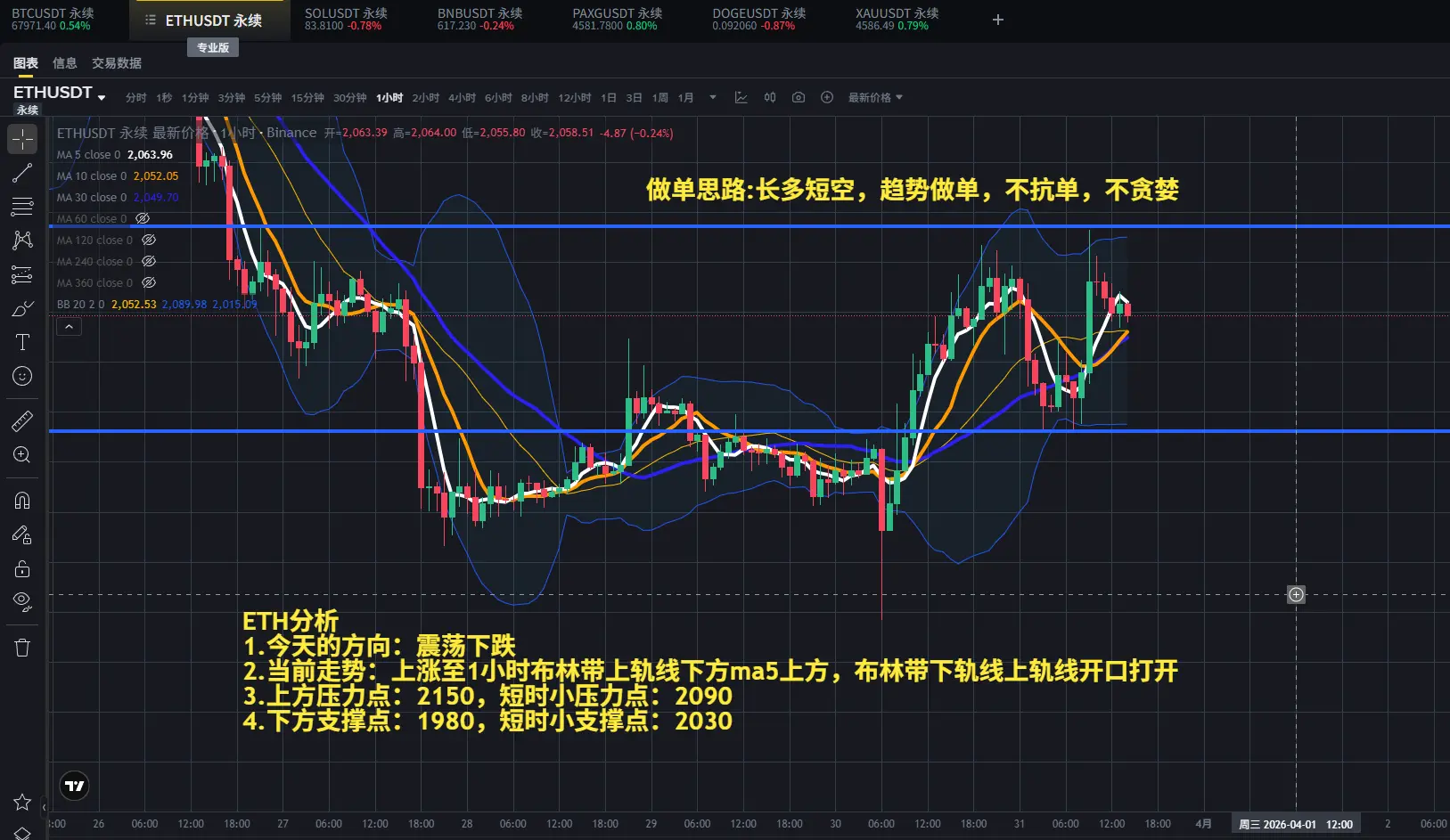Switch to the XAUUSDT 永续 tab
This screenshot has height=840, width=1450.
[x=897, y=20]
